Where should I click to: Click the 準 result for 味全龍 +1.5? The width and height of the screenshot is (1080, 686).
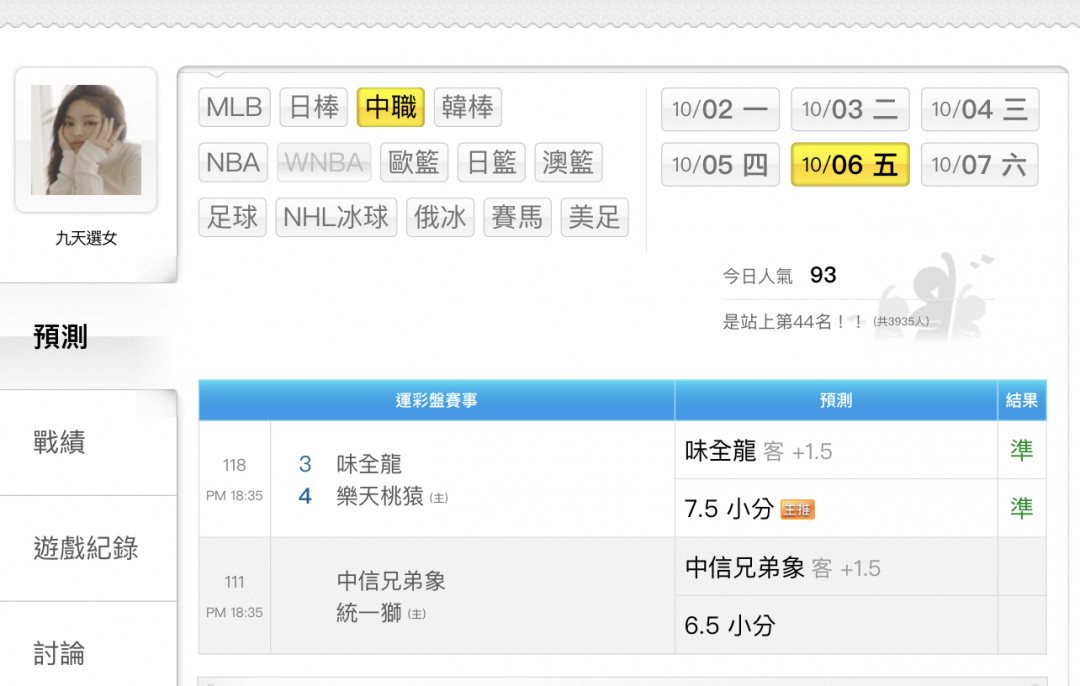point(1021,450)
